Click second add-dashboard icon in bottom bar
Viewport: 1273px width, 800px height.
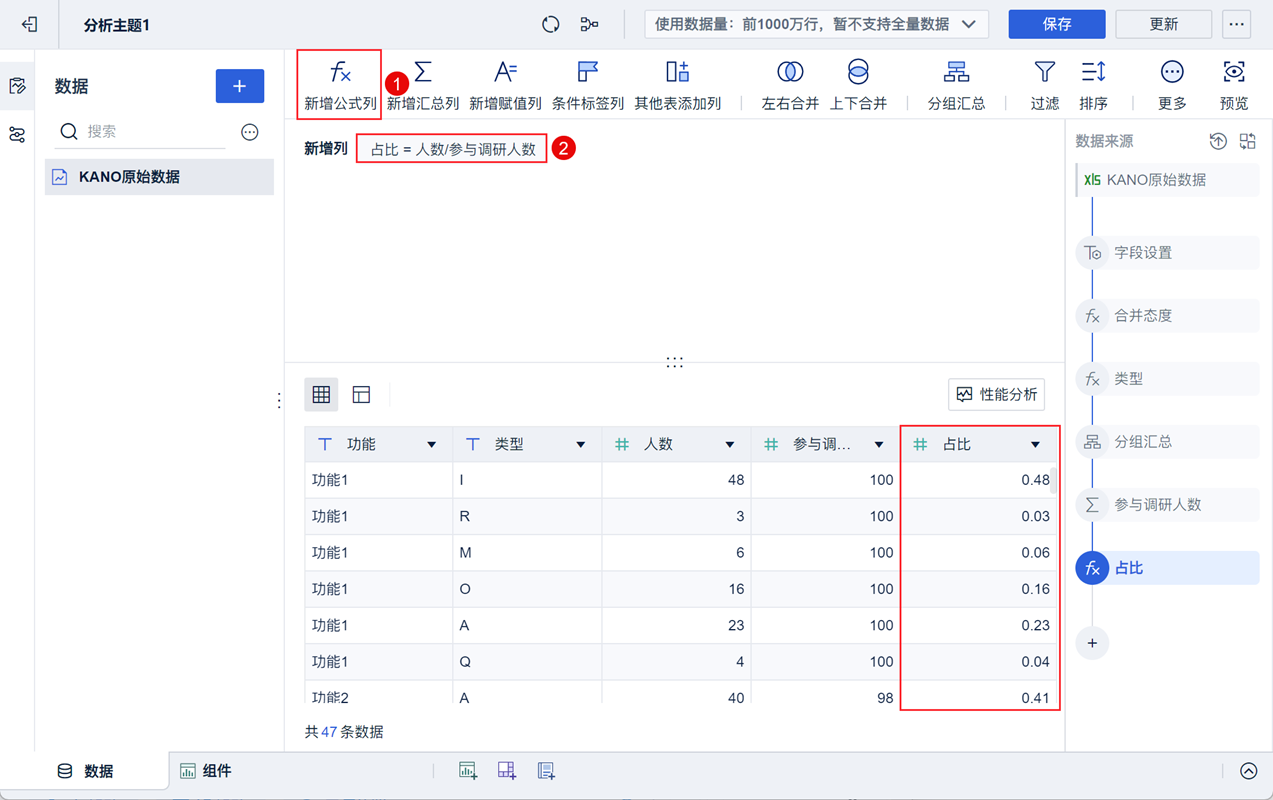pos(506,770)
